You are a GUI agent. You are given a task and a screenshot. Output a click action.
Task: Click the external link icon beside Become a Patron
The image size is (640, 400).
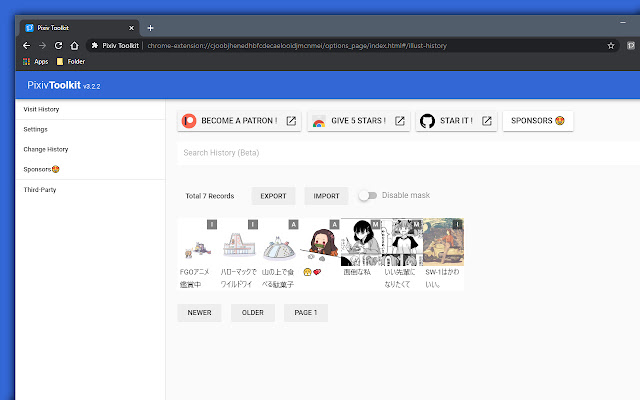290,121
